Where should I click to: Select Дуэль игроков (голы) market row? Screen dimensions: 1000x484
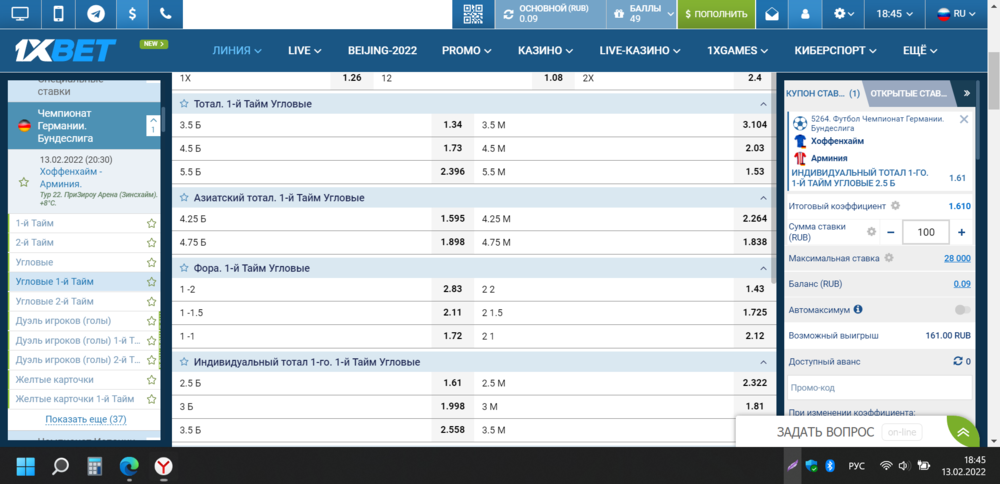click(x=84, y=321)
